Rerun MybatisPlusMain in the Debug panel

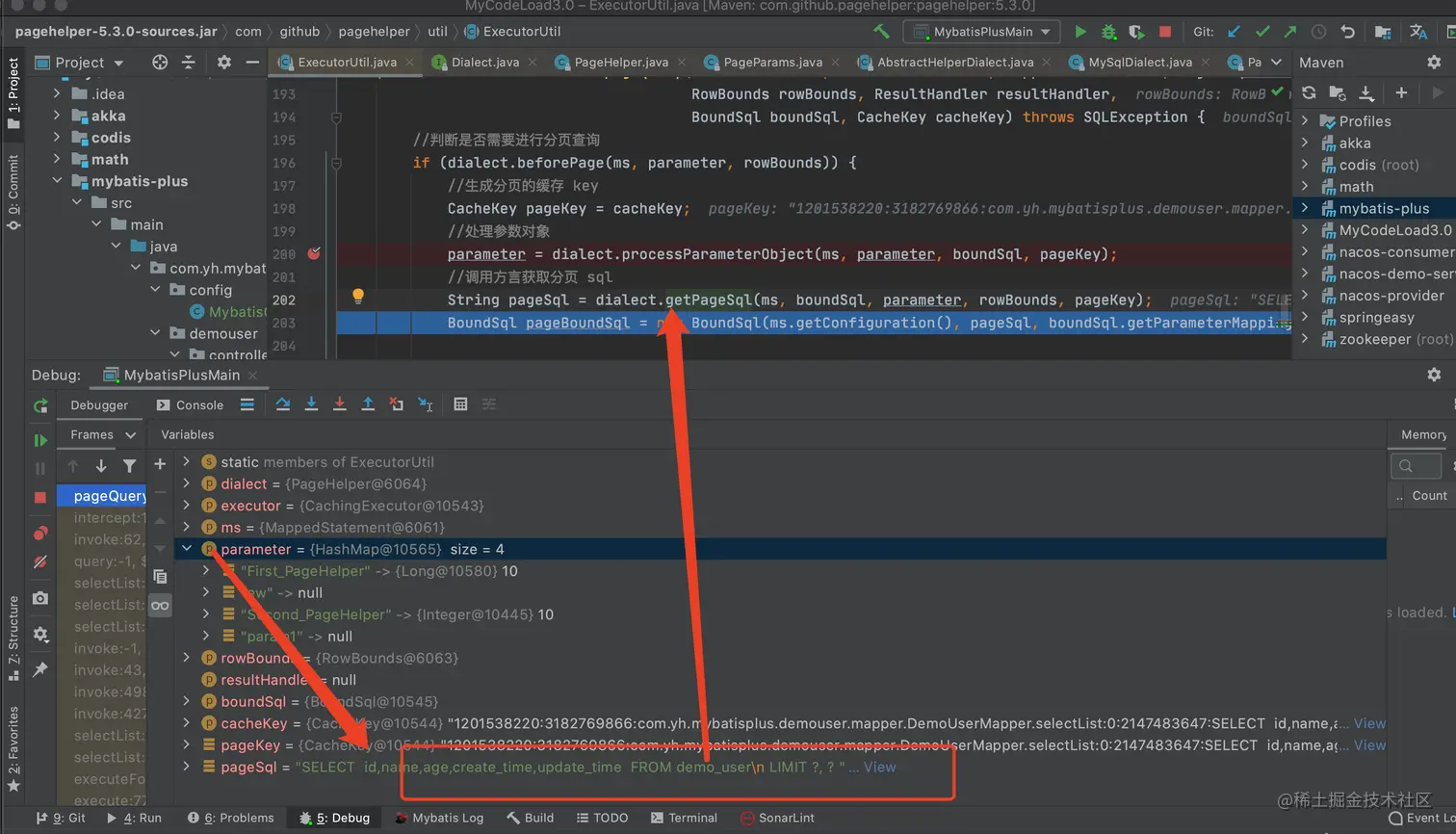click(x=40, y=405)
